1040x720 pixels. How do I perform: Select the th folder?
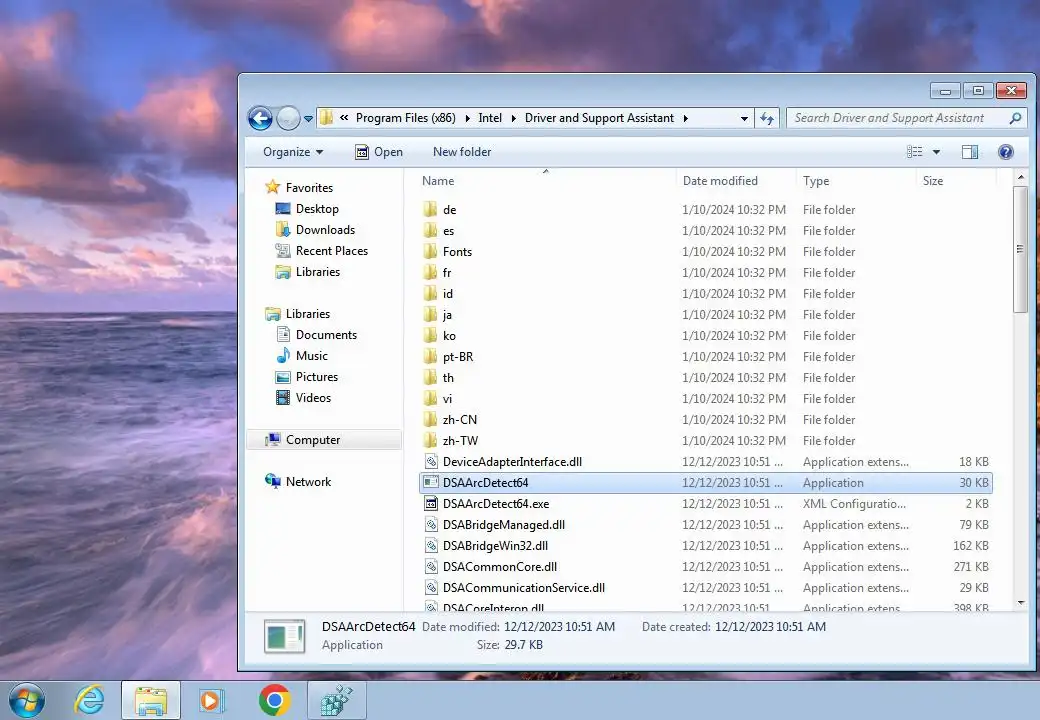point(706,378)
